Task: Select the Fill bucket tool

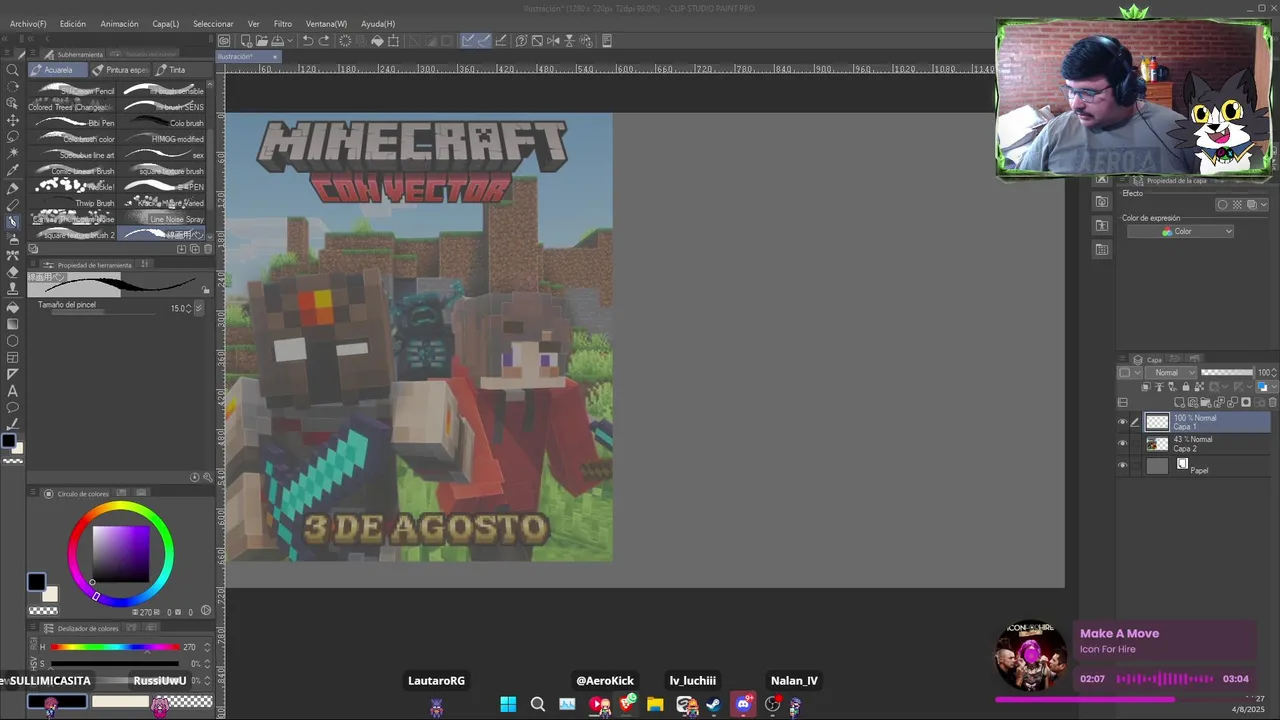Action: (x=13, y=307)
